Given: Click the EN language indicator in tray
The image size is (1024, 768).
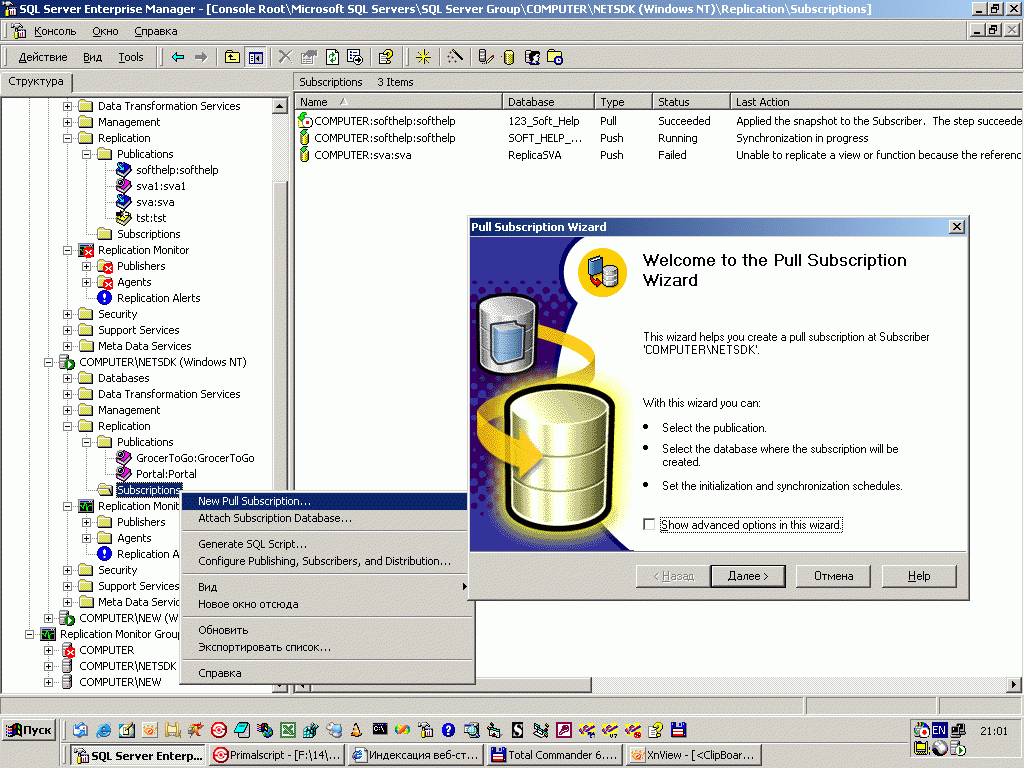Looking at the screenshot, I should pyautogui.click(x=939, y=730).
